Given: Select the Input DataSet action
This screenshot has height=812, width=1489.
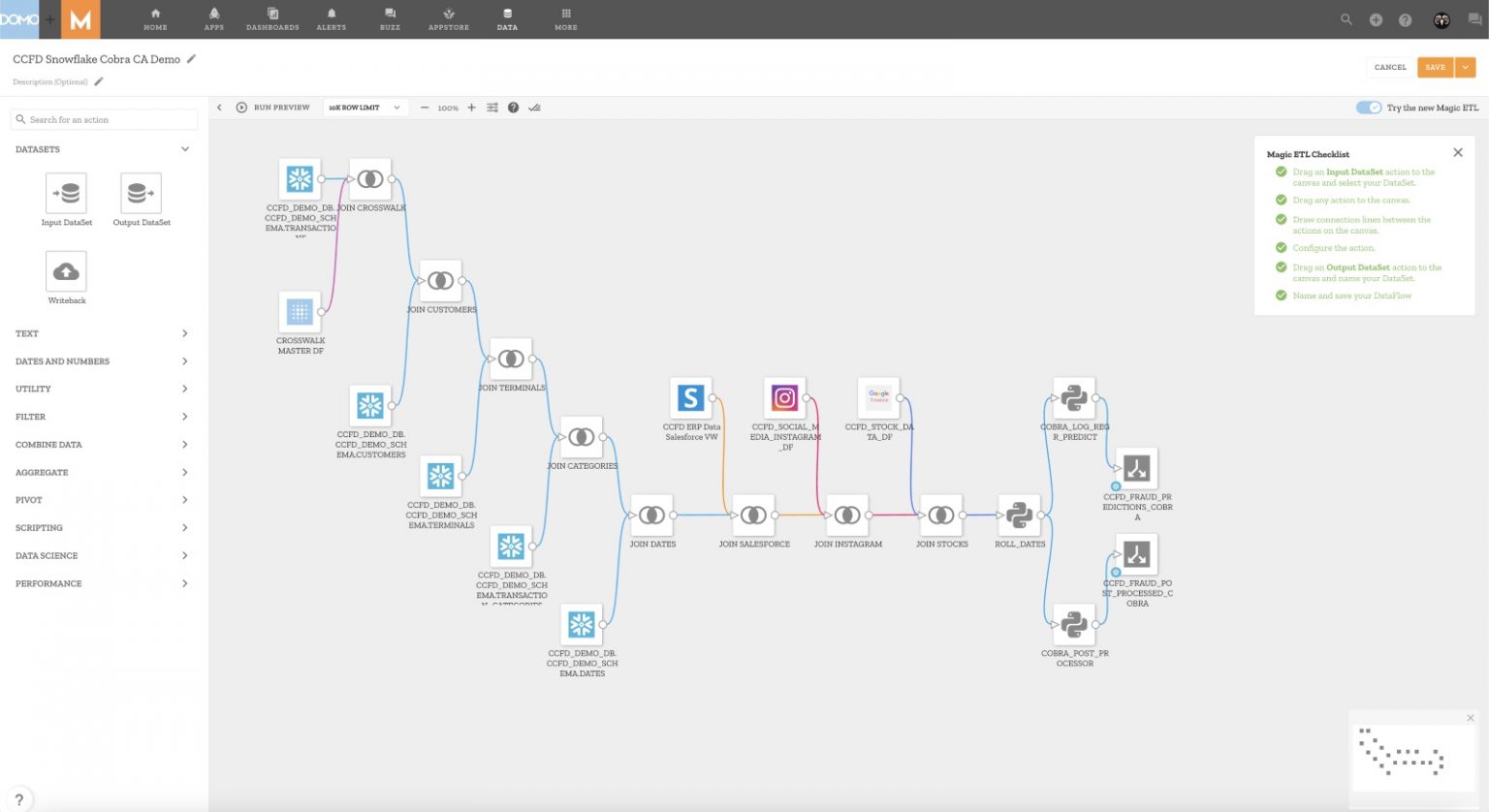Looking at the screenshot, I should pyautogui.click(x=66, y=194).
